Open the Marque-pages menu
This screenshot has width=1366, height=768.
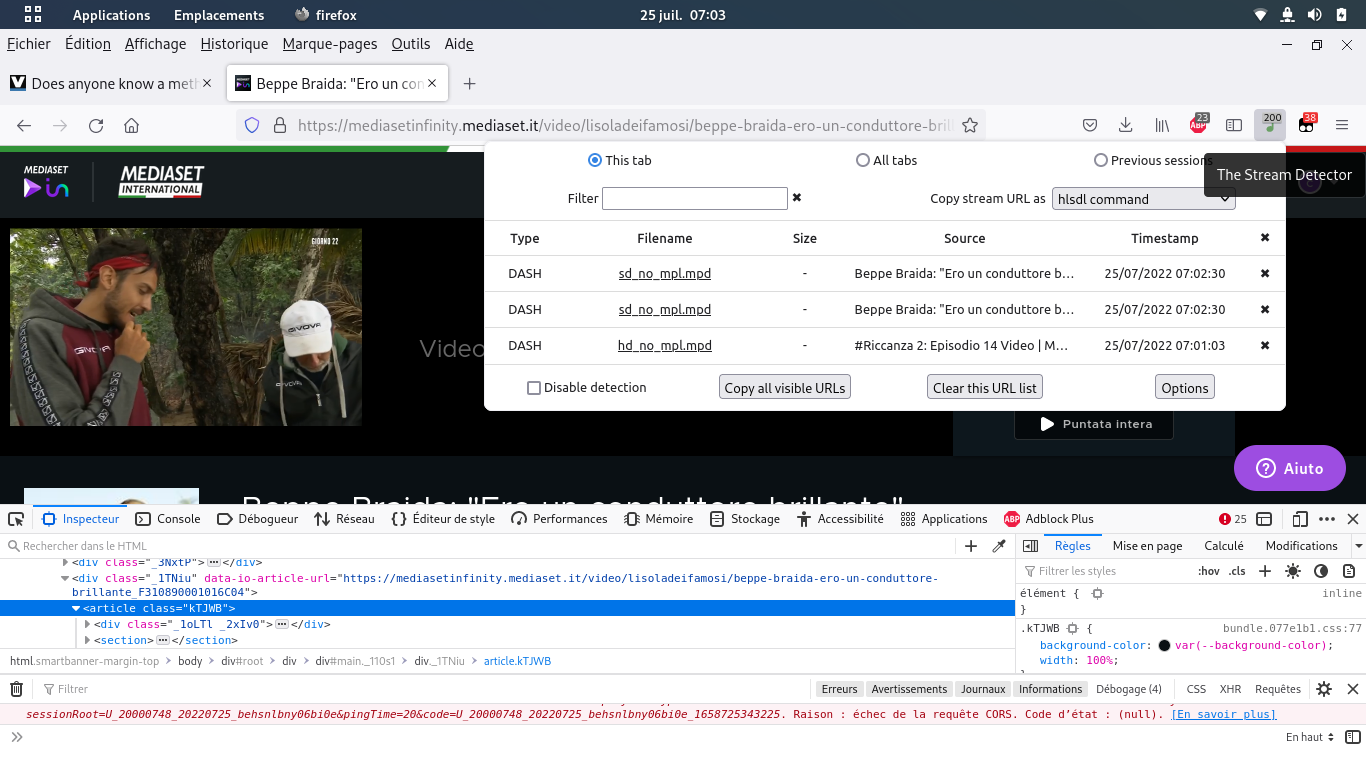click(330, 44)
